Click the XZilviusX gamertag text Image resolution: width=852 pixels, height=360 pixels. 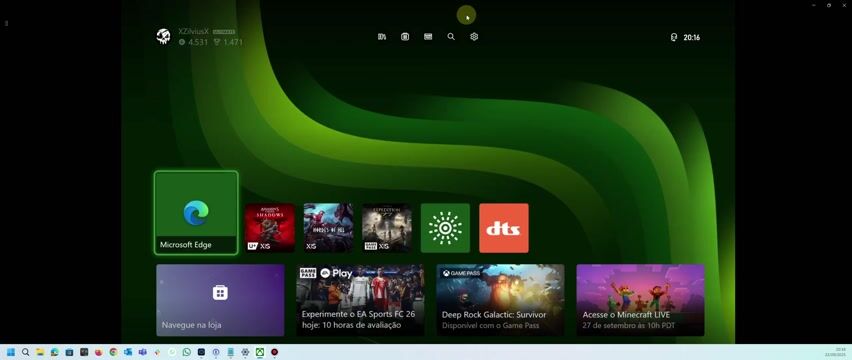coord(193,31)
